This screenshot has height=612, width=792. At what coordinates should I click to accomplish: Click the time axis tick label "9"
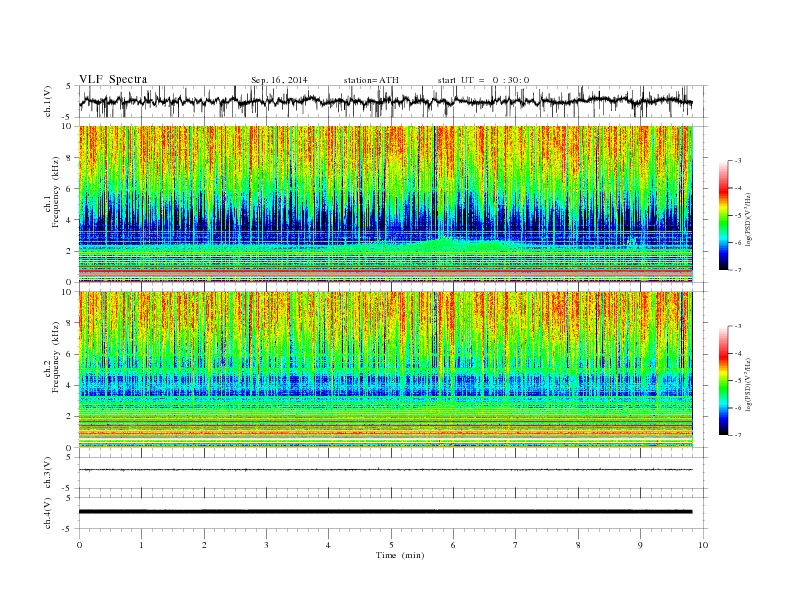(x=640, y=545)
